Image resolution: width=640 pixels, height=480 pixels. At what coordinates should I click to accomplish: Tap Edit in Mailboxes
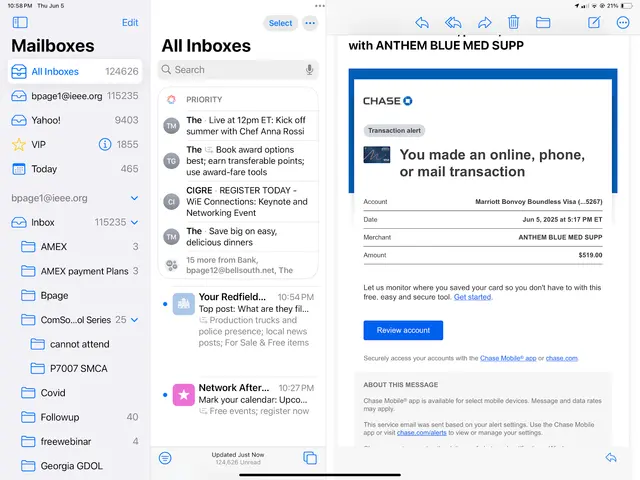coord(130,22)
